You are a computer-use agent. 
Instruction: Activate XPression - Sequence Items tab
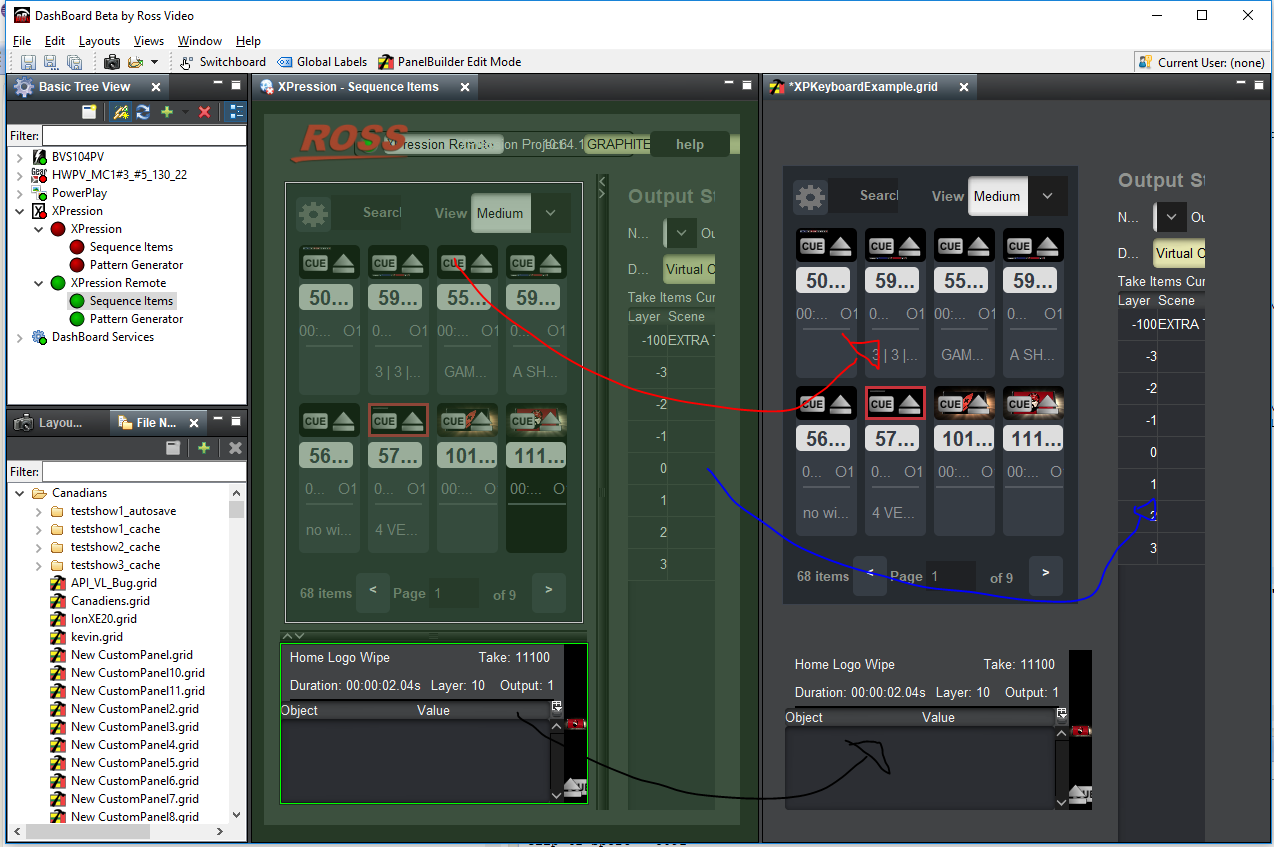coord(358,87)
